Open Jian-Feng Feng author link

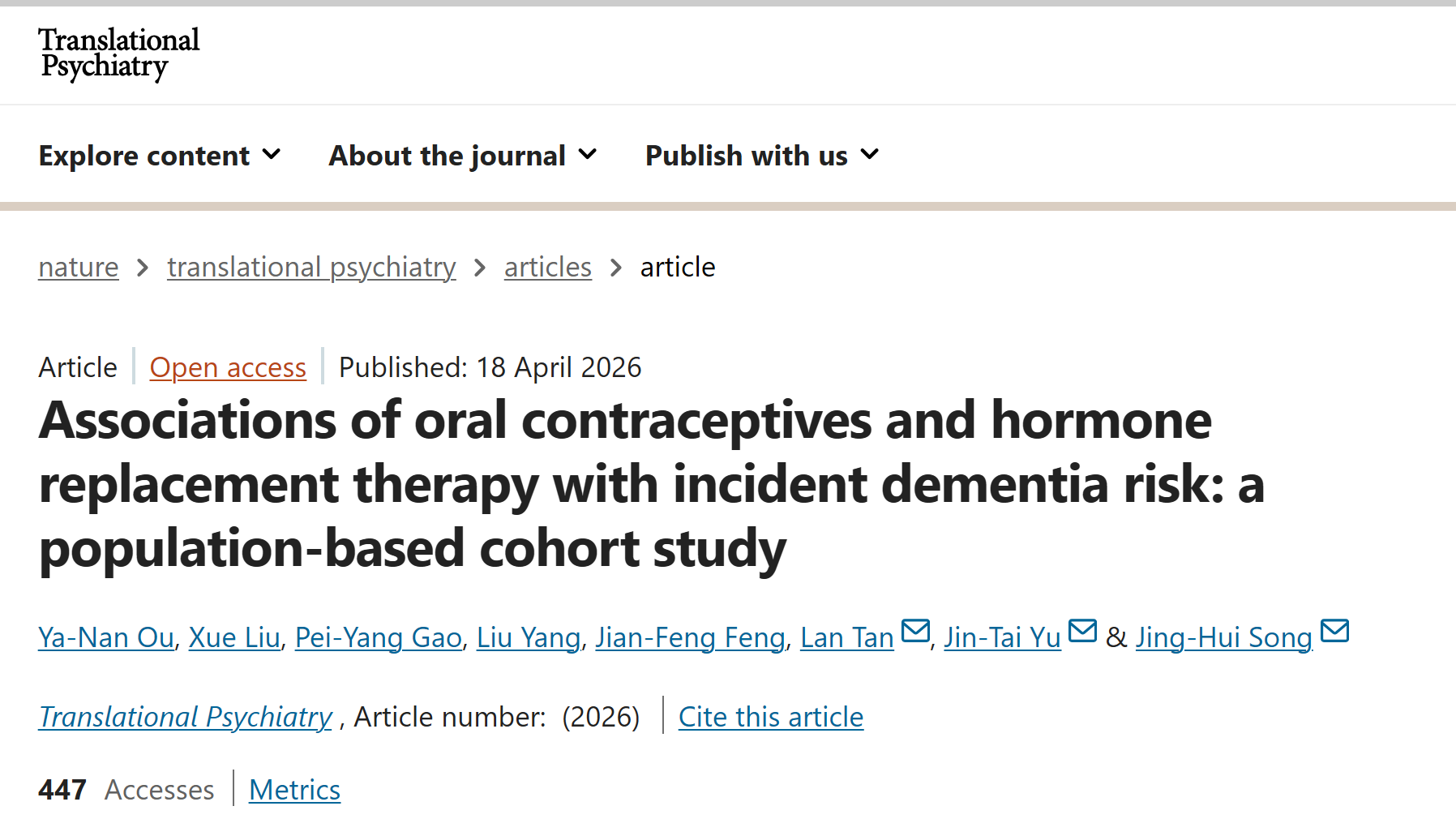tap(691, 637)
